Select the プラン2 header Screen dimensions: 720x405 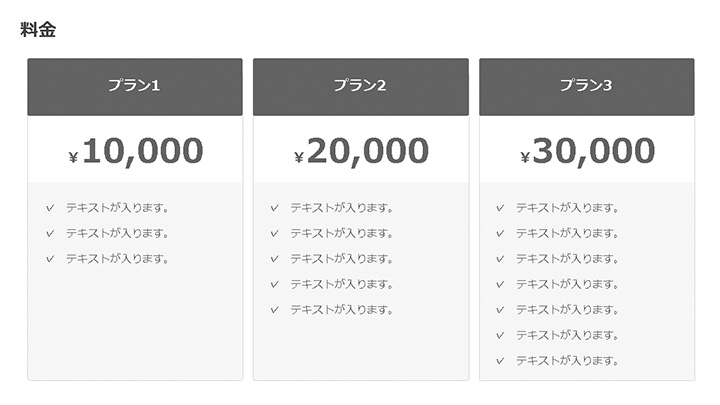[360, 86]
